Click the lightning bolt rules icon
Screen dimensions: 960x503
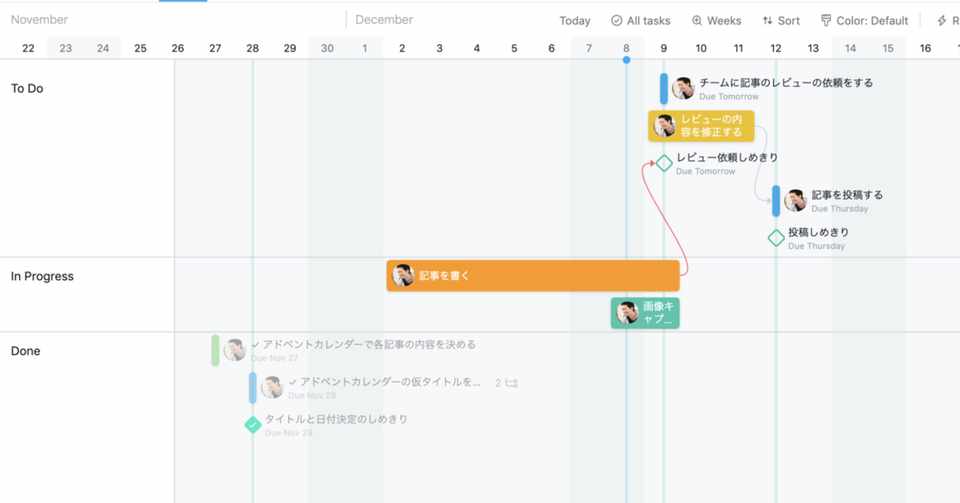(x=942, y=21)
